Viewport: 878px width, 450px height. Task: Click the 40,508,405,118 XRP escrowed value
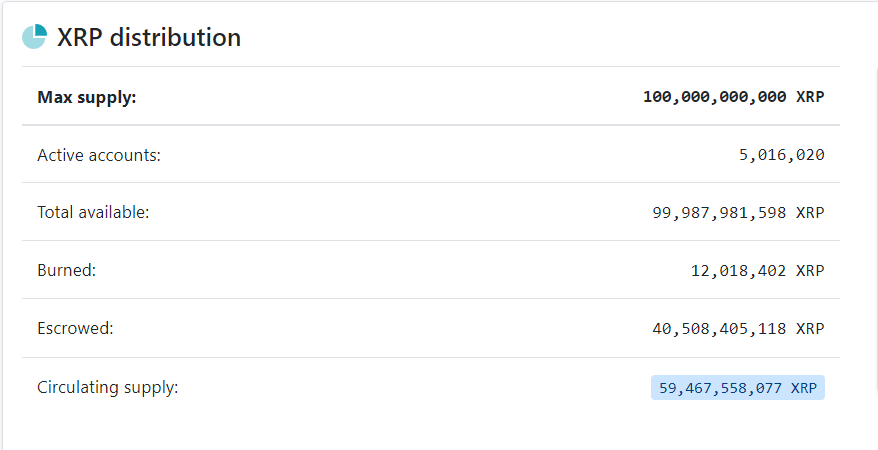738,329
